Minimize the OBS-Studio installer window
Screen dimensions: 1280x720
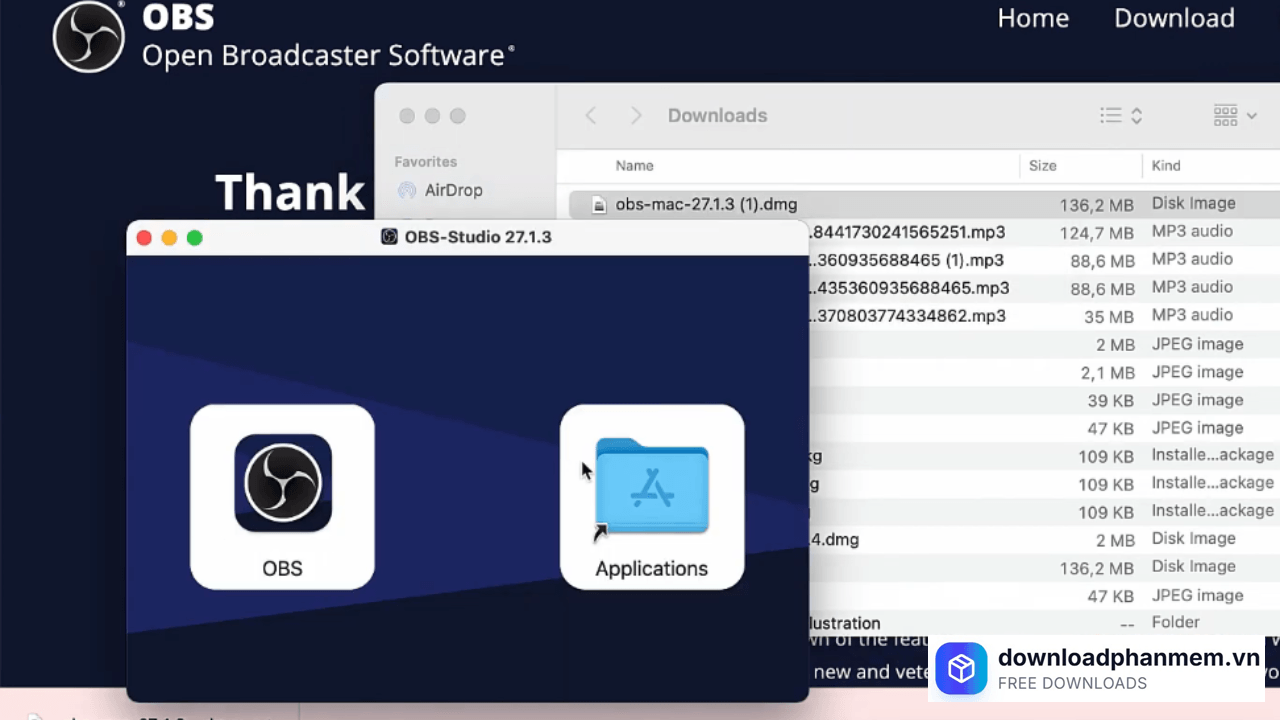click(169, 237)
